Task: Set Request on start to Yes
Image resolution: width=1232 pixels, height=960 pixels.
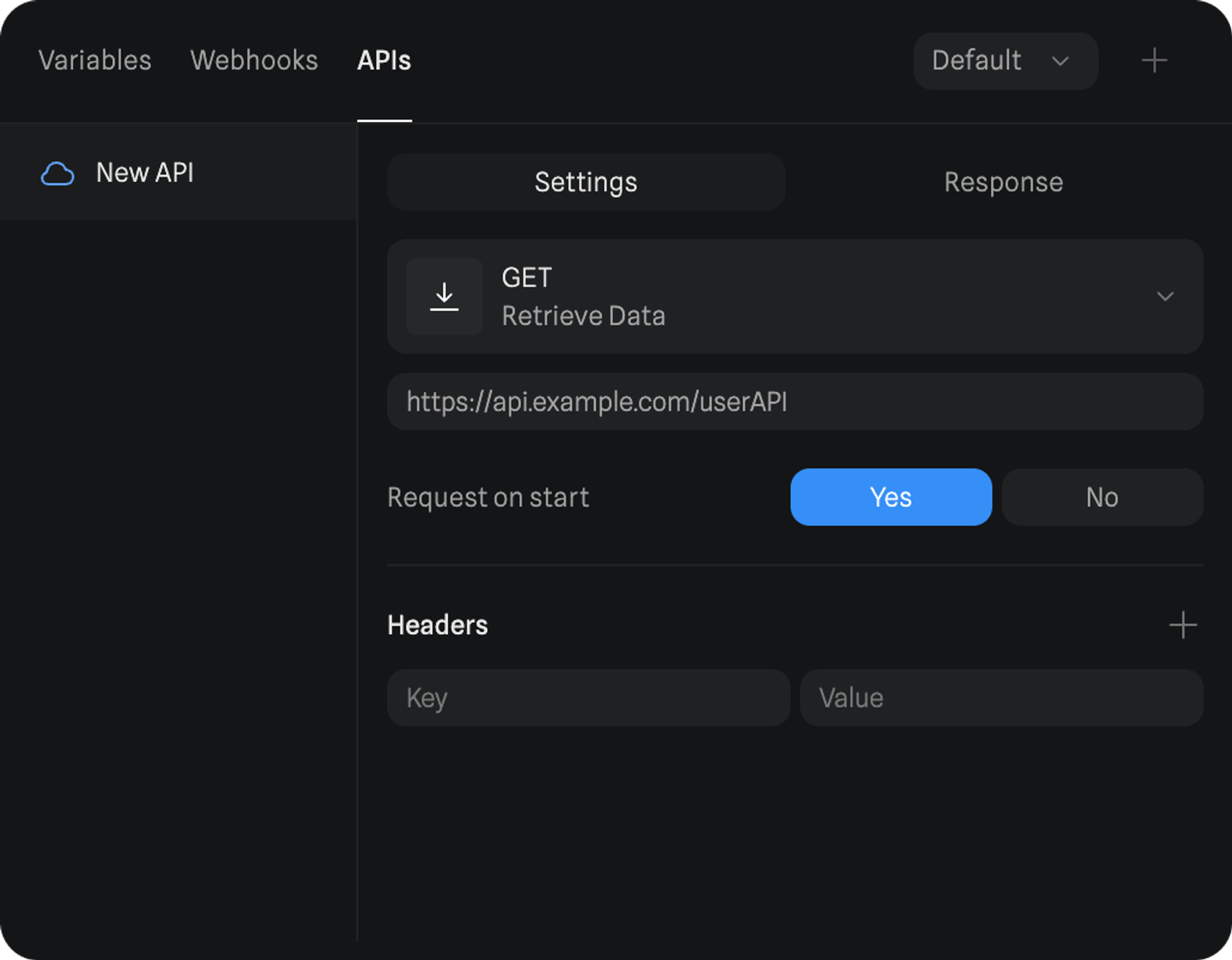Action: pyautogui.click(x=890, y=497)
